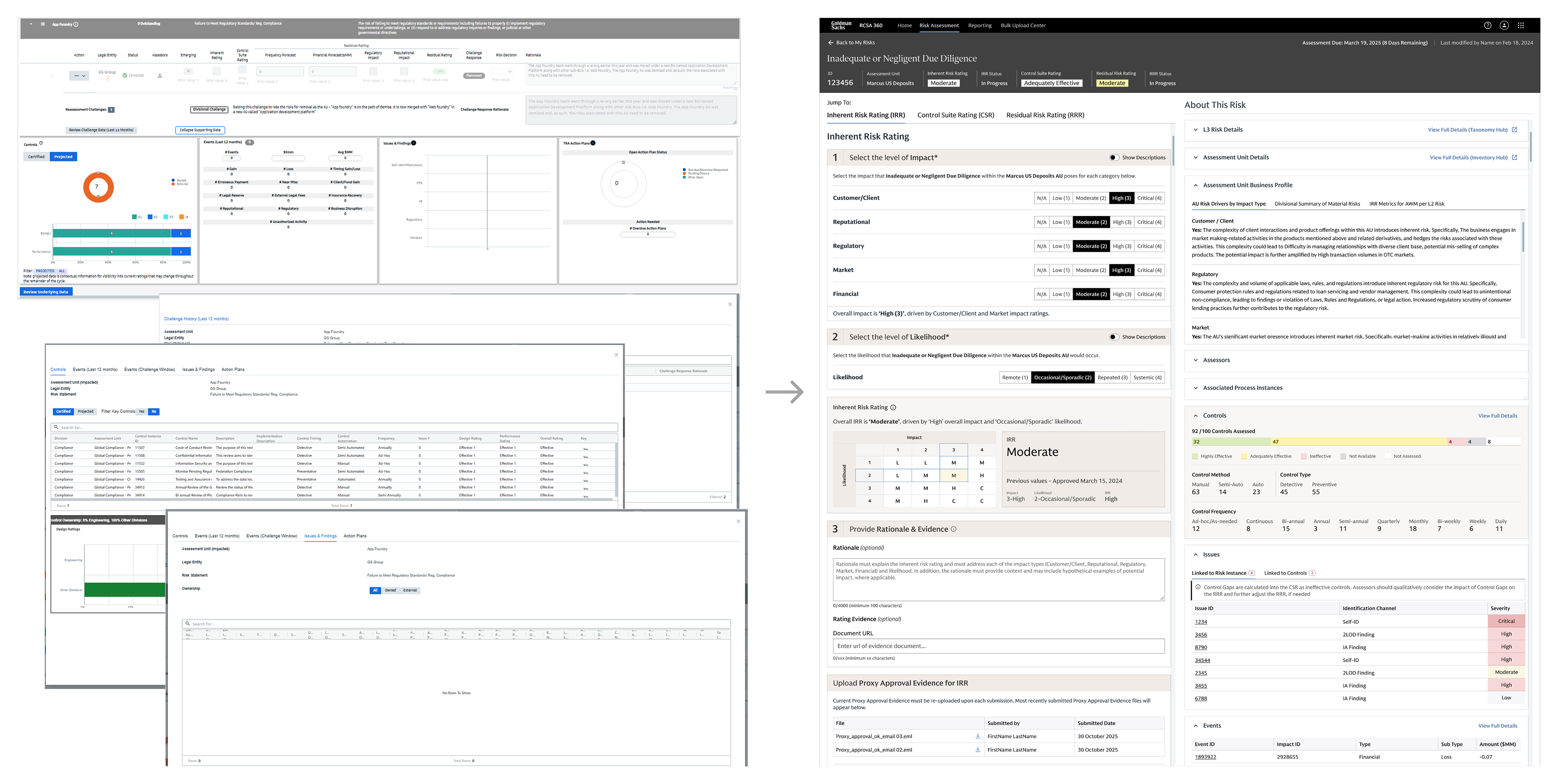Switch to Control Suite Rating (CSR) tab
Viewport: 1558px width, 784px height.
click(955, 115)
